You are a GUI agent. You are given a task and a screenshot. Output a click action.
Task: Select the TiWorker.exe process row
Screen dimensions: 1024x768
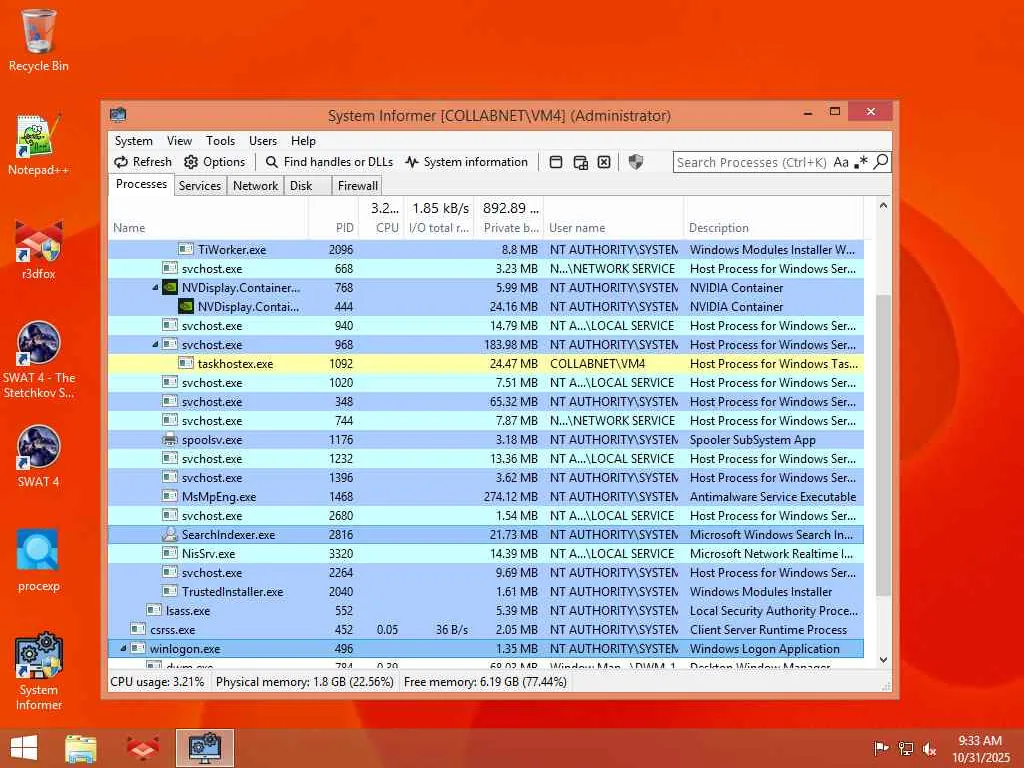click(486, 249)
